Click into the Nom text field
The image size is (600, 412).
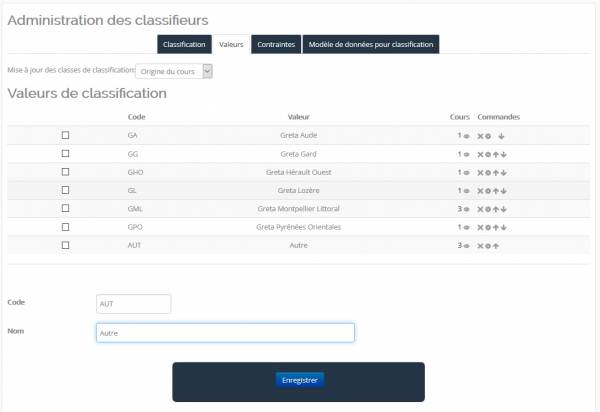pyautogui.click(x=225, y=333)
